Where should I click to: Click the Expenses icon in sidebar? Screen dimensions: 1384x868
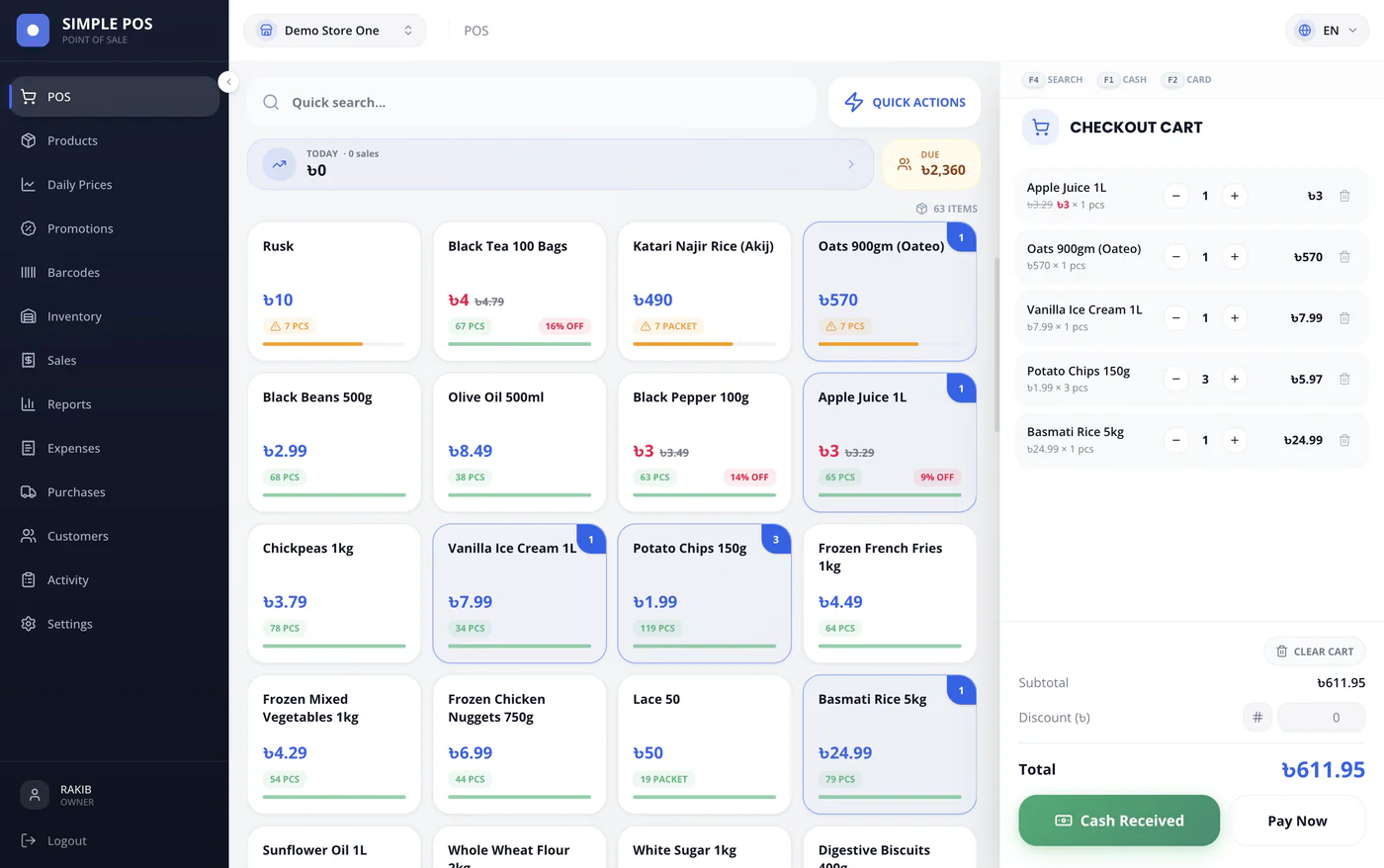(x=29, y=449)
